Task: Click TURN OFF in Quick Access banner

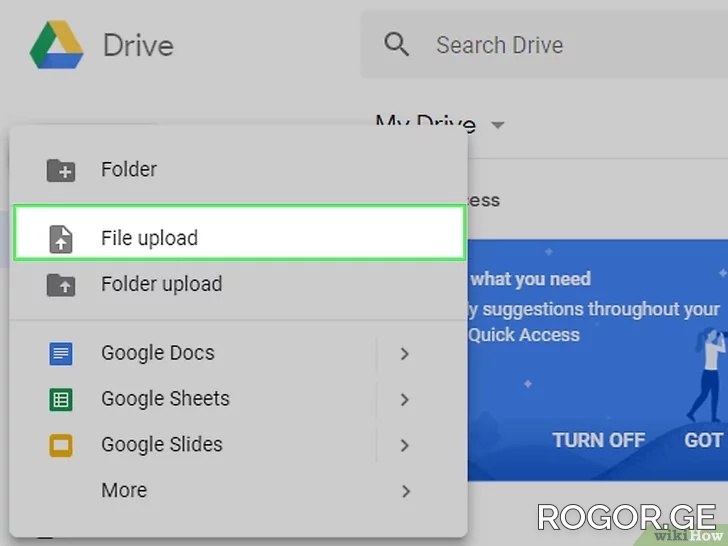Action: [x=598, y=440]
